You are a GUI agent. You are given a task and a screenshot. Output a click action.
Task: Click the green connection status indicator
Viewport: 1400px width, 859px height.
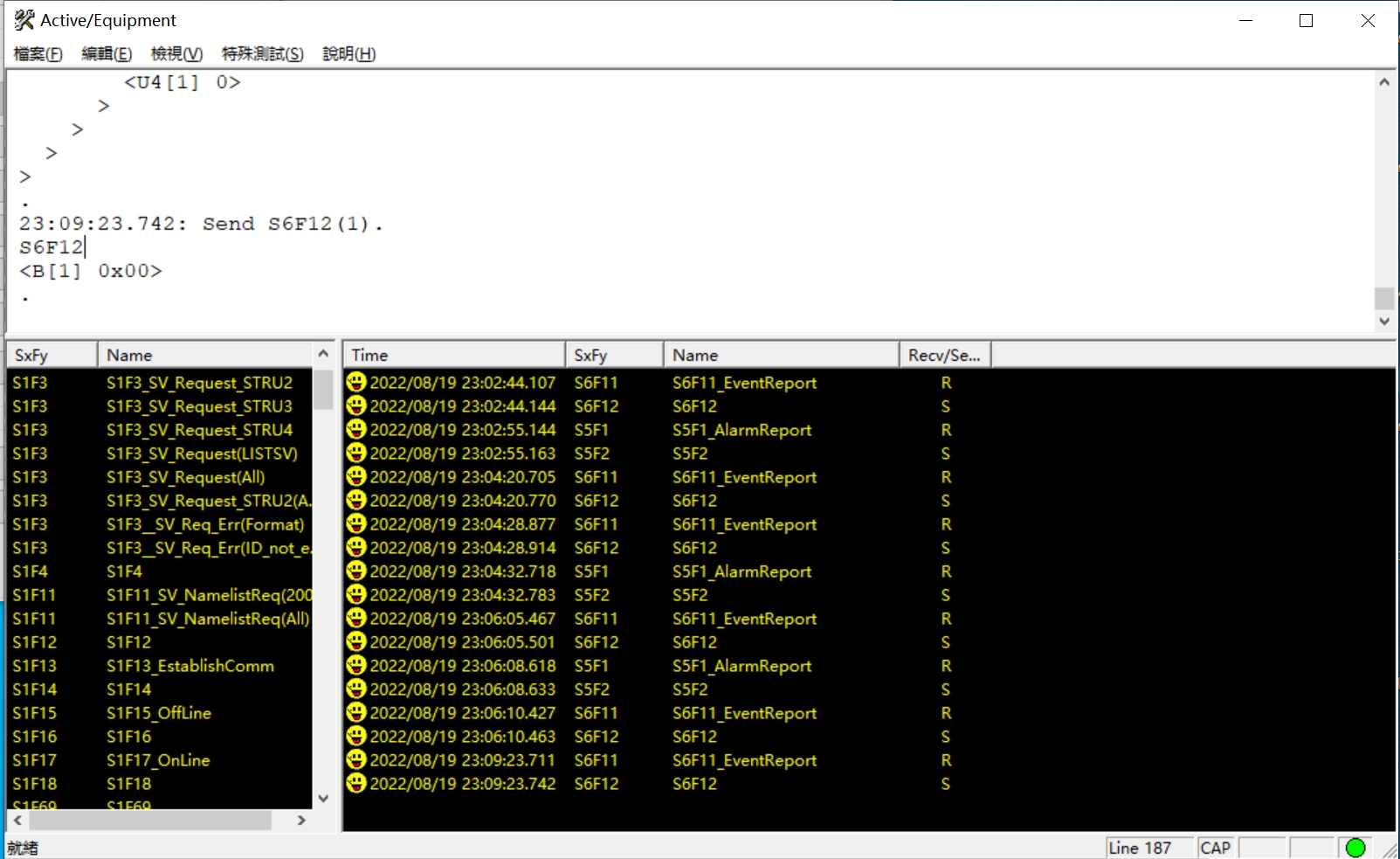click(x=1355, y=848)
